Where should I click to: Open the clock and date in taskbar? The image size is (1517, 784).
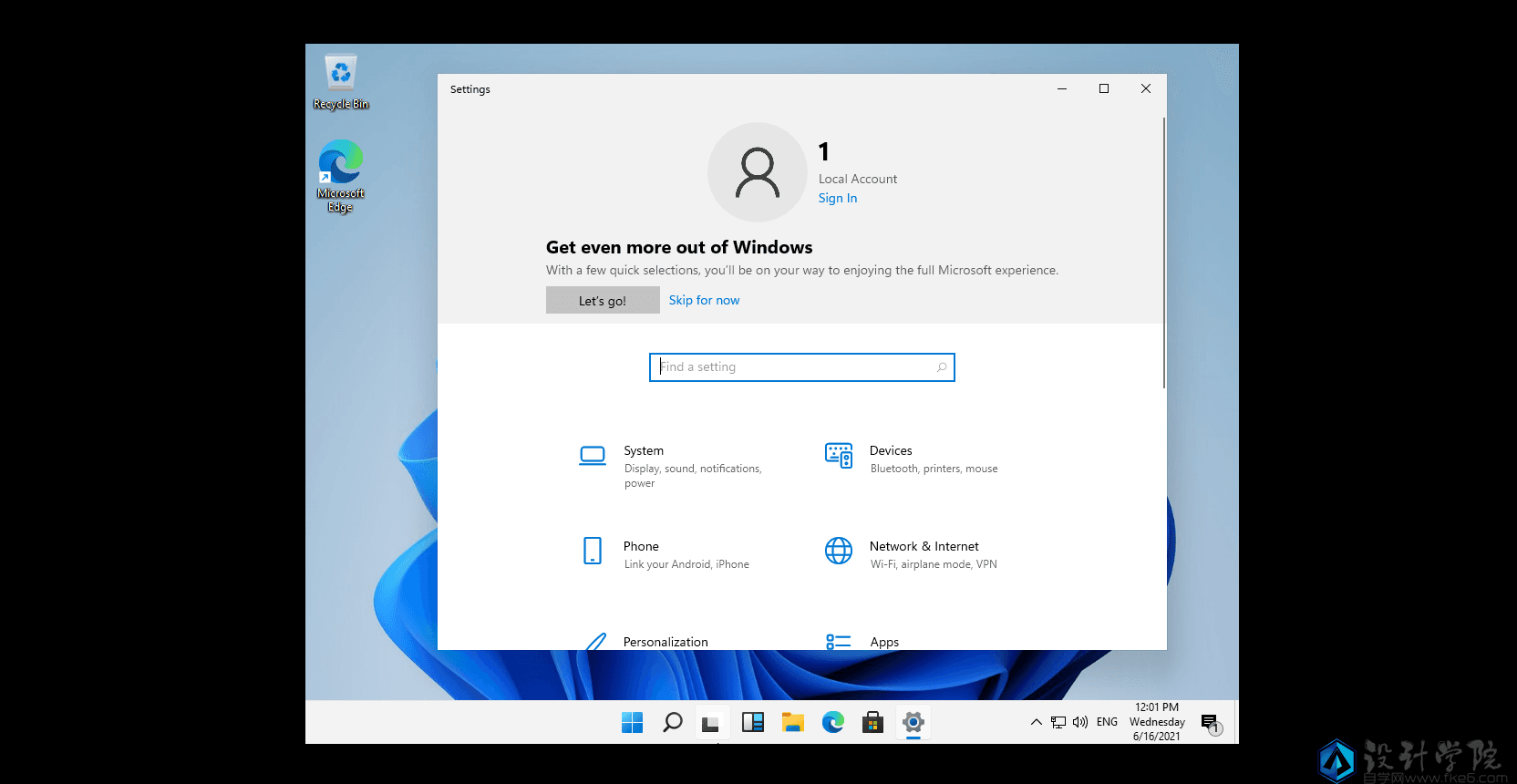tap(1157, 722)
